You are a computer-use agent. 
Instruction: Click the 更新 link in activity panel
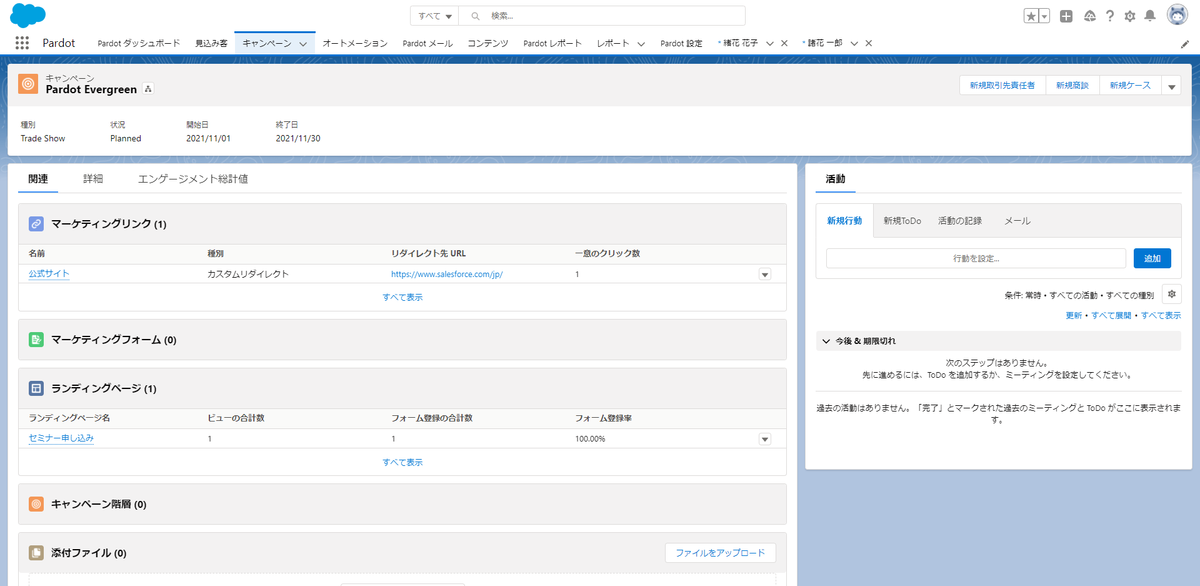(x=1074, y=315)
